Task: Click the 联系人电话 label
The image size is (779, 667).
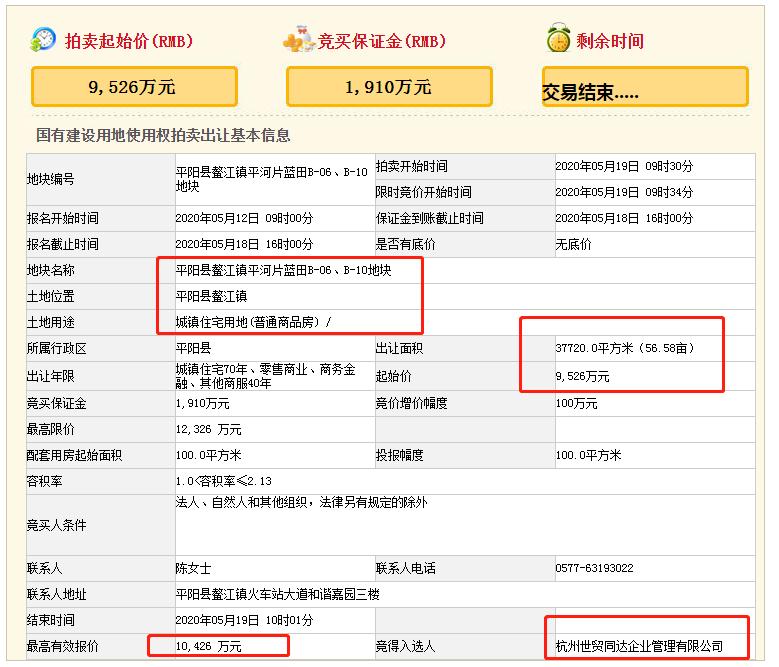Action: pyautogui.click(x=405, y=568)
